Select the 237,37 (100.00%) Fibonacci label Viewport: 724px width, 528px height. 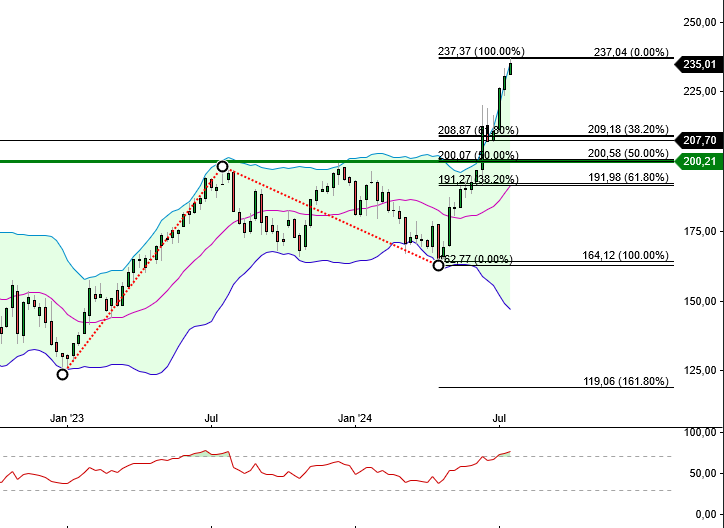click(481, 51)
